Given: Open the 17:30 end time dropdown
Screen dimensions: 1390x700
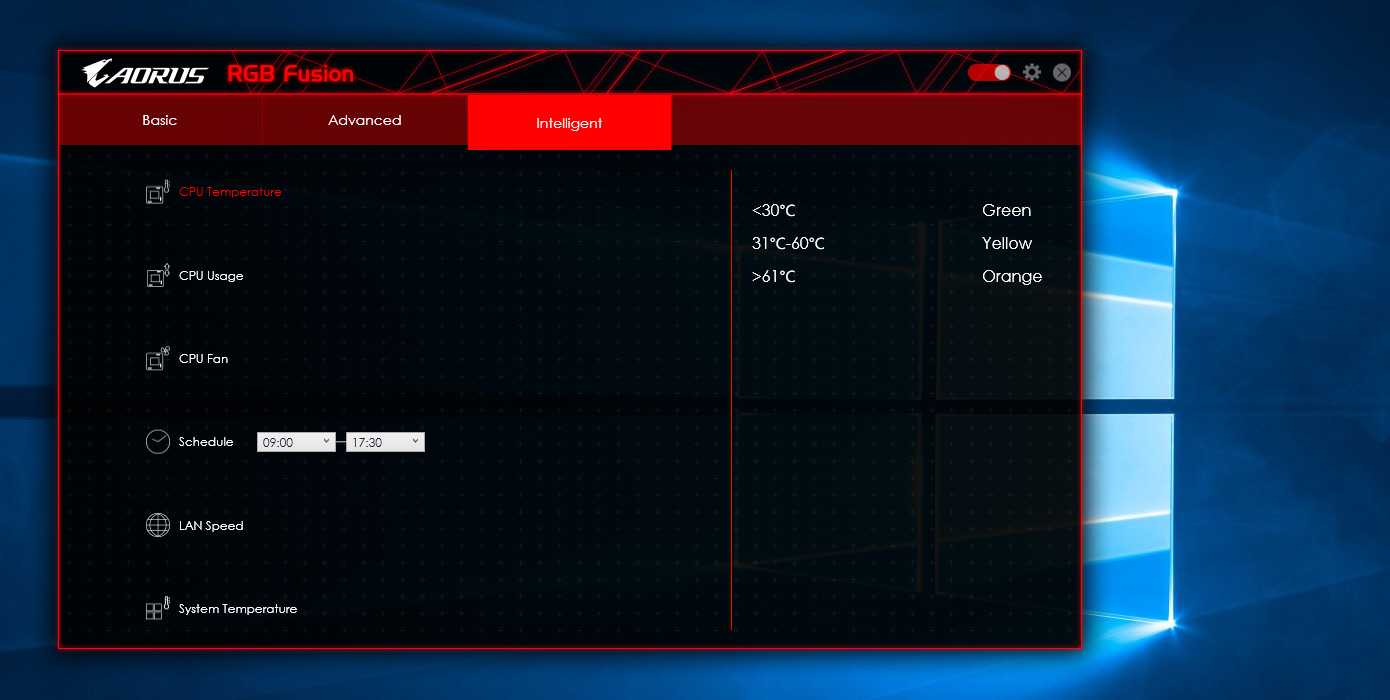Looking at the screenshot, I should click(385, 442).
